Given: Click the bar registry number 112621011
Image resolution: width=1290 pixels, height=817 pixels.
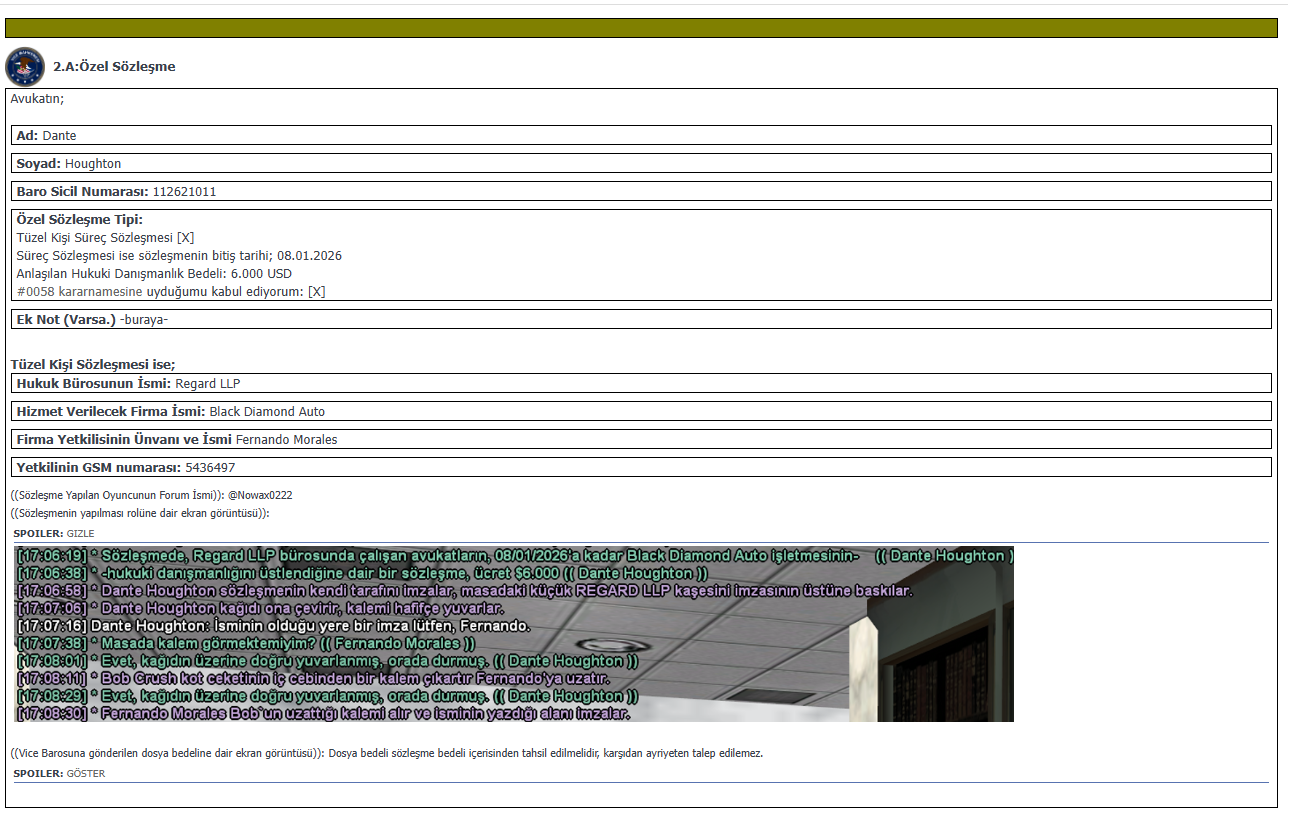Looking at the screenshot, I should point(184,192).
